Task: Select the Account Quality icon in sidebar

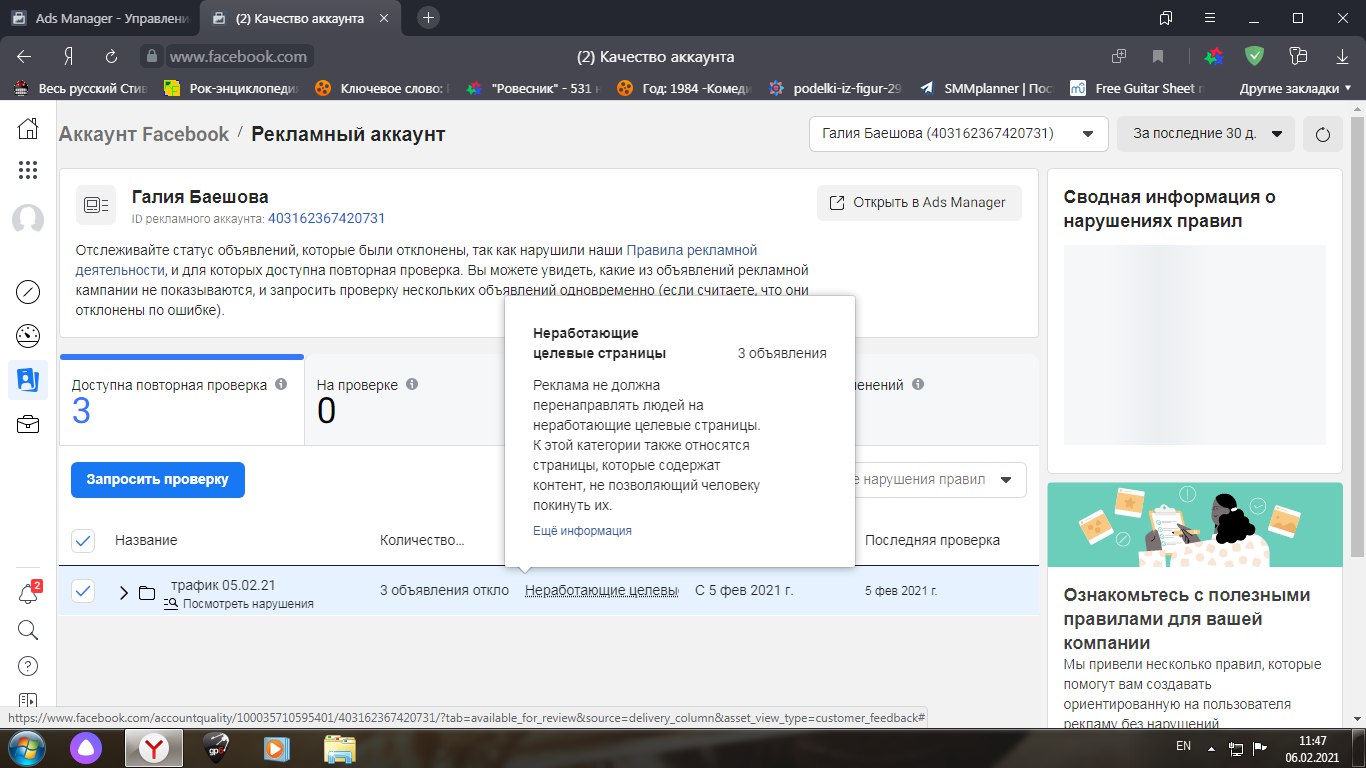Action: (28, 380)
